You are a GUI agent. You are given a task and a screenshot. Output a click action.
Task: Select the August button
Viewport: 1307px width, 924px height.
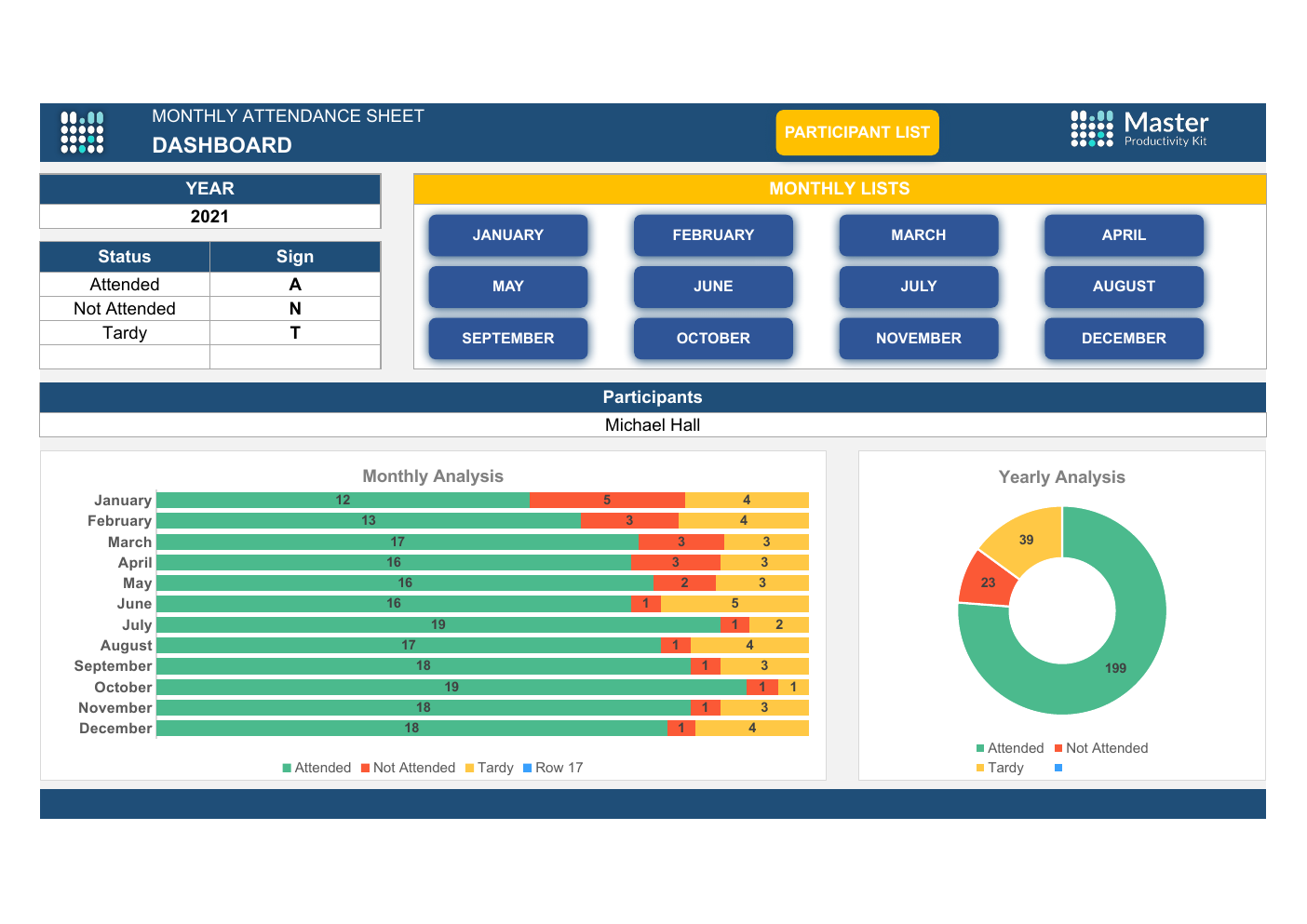(1124, 287)
